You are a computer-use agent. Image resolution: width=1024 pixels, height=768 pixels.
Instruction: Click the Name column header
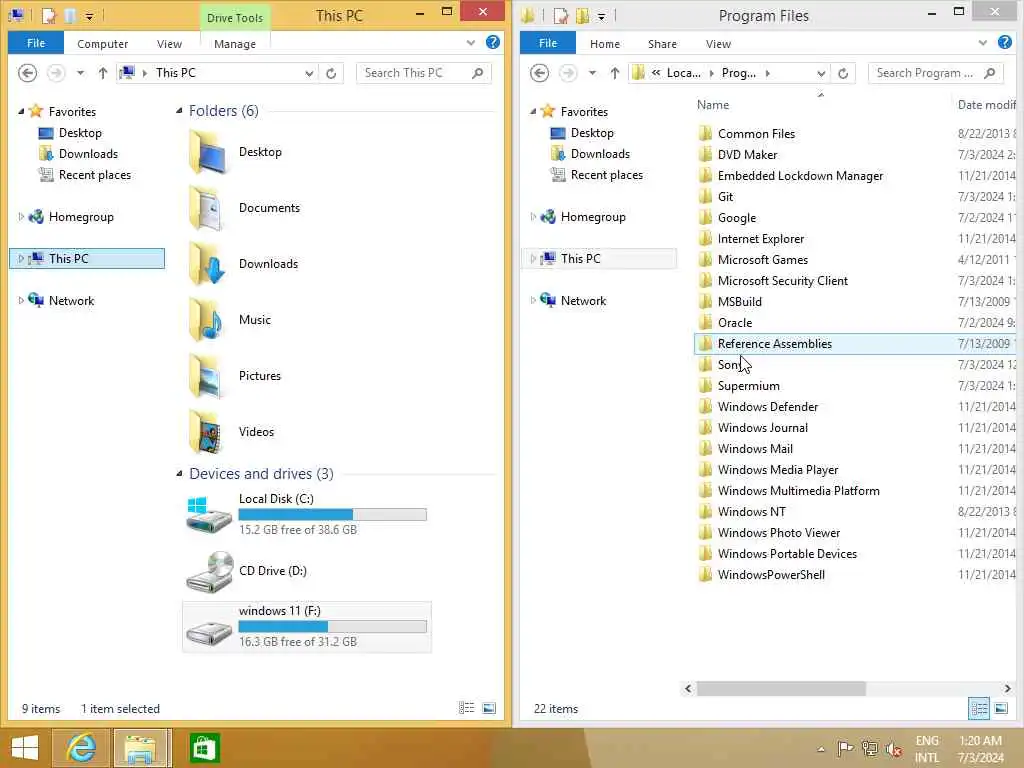(x=713, y=105)
